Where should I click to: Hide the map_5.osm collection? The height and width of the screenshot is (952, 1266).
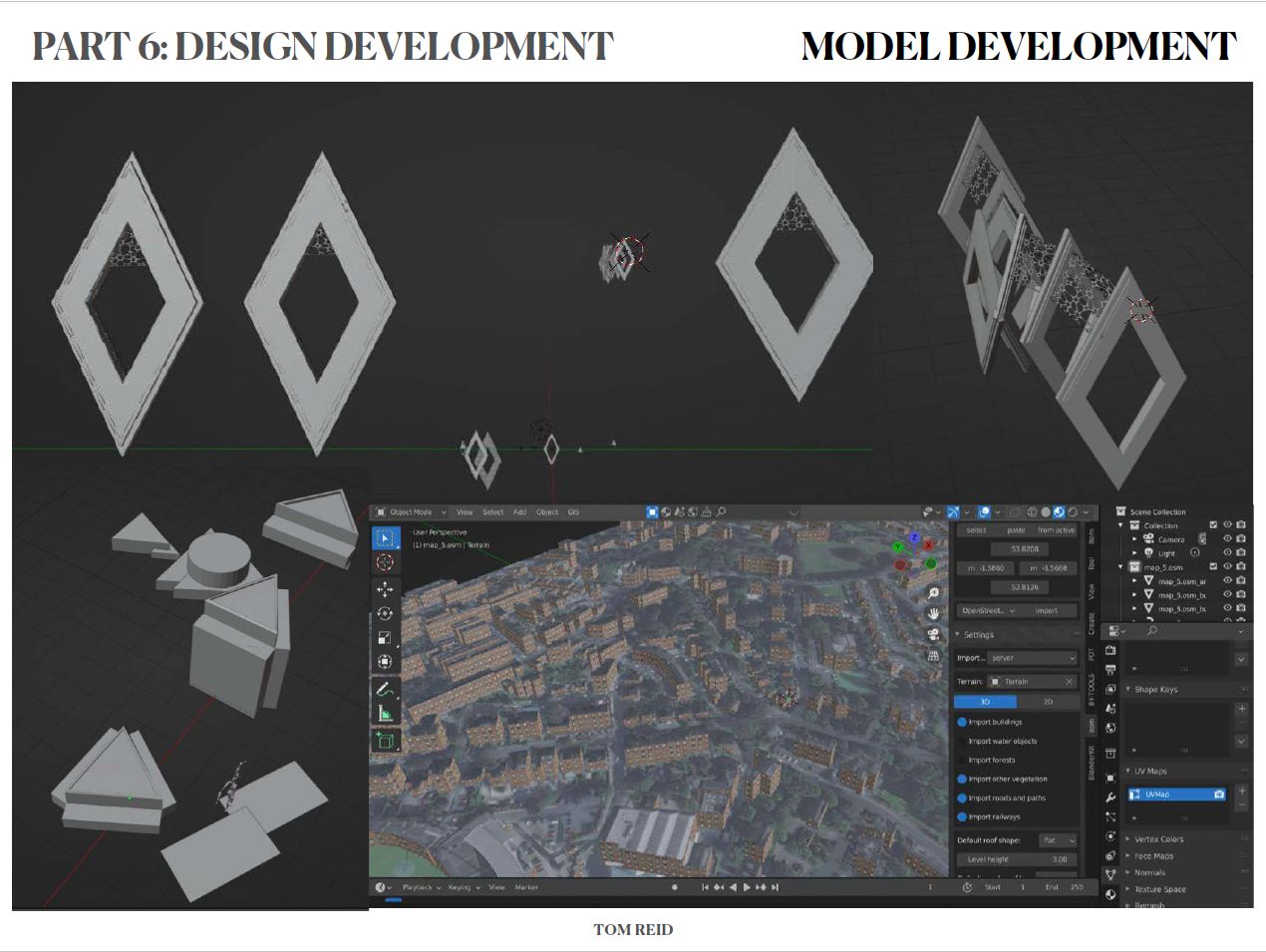[x=1227, y=566]
